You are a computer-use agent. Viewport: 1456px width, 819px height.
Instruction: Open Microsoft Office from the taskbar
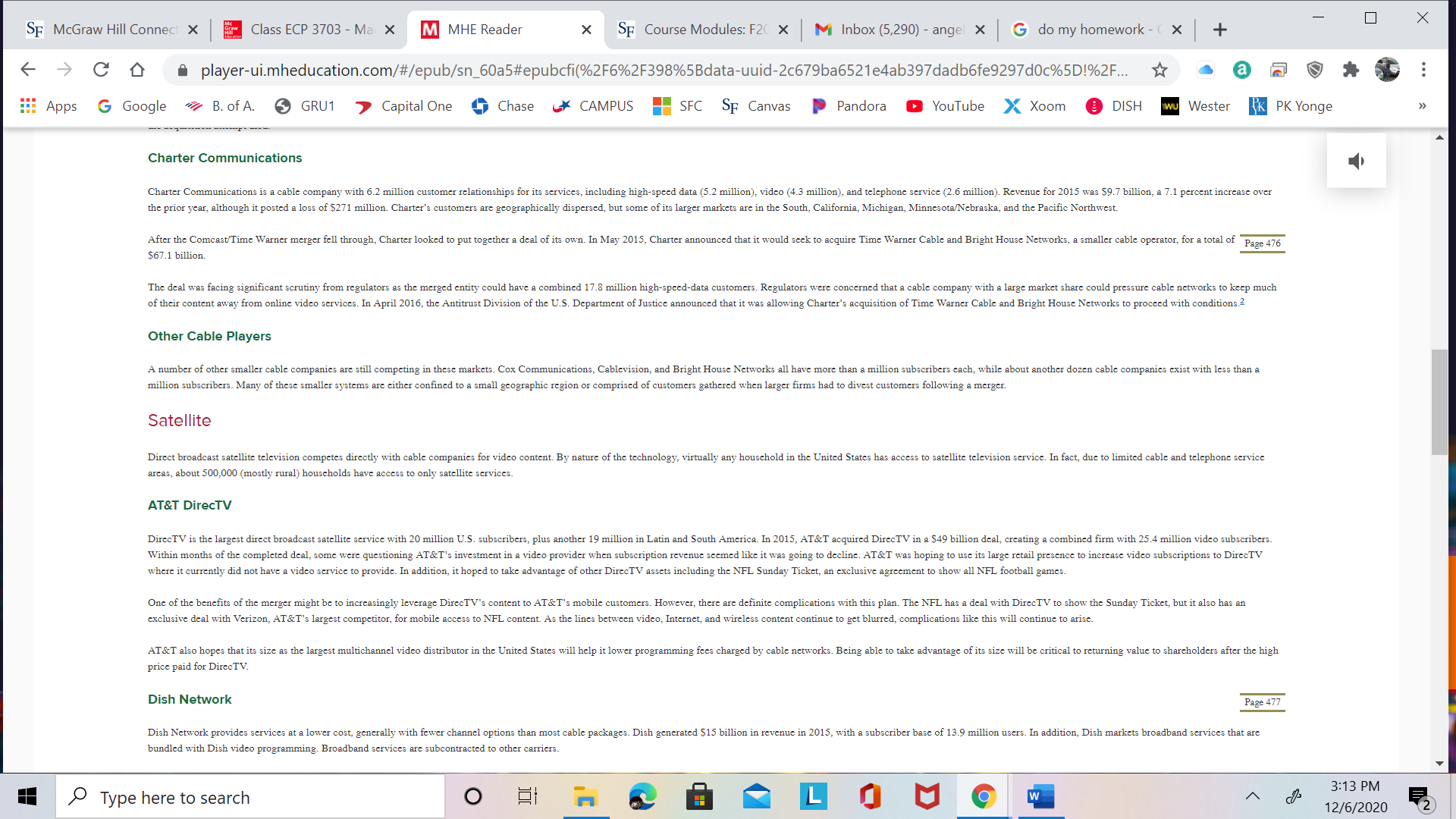point(870,796)
